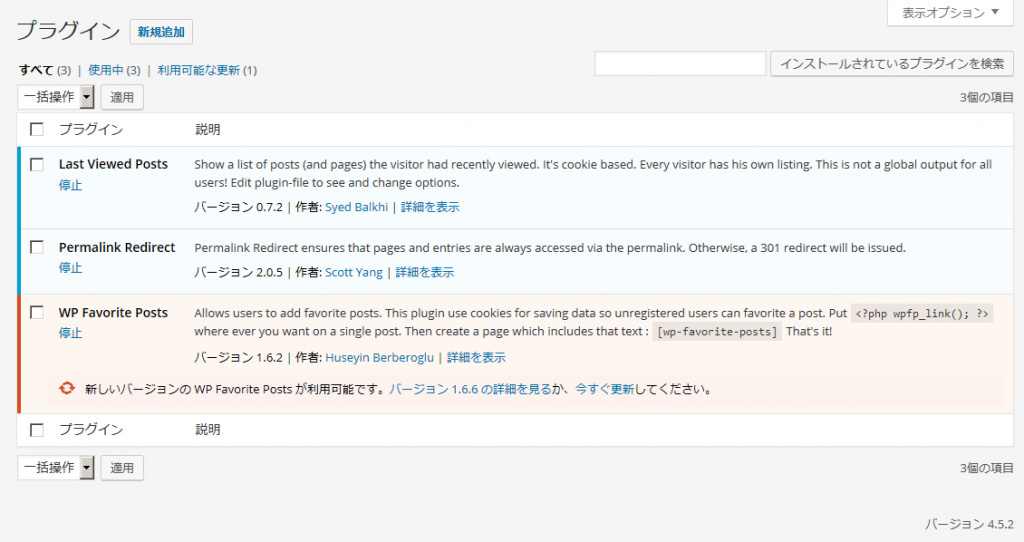Open the bottom 一括操作 bulk actions dropdown

click(x=56, y=468)
